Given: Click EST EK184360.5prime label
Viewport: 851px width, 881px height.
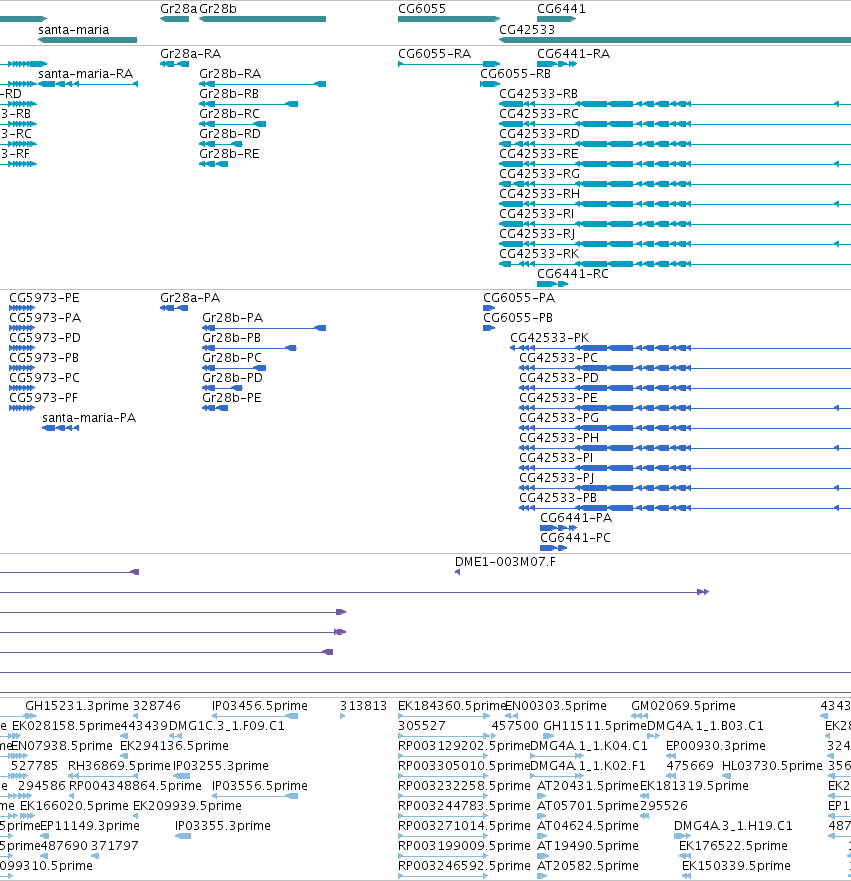Looking at the screenshot, I should tap(452, 706).
